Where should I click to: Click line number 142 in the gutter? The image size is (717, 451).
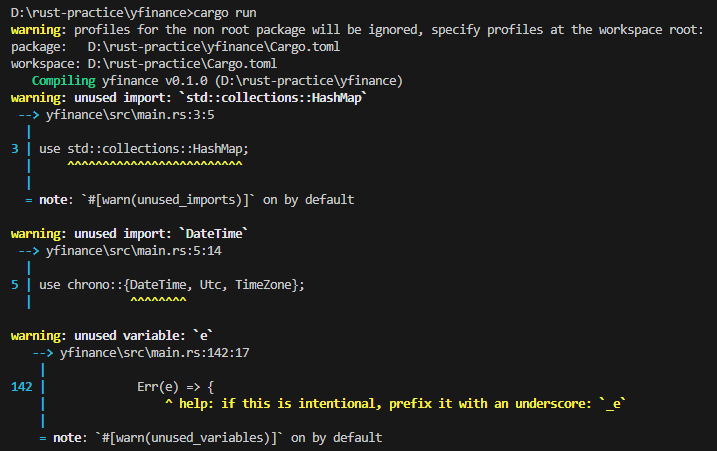tap(21, 387)
